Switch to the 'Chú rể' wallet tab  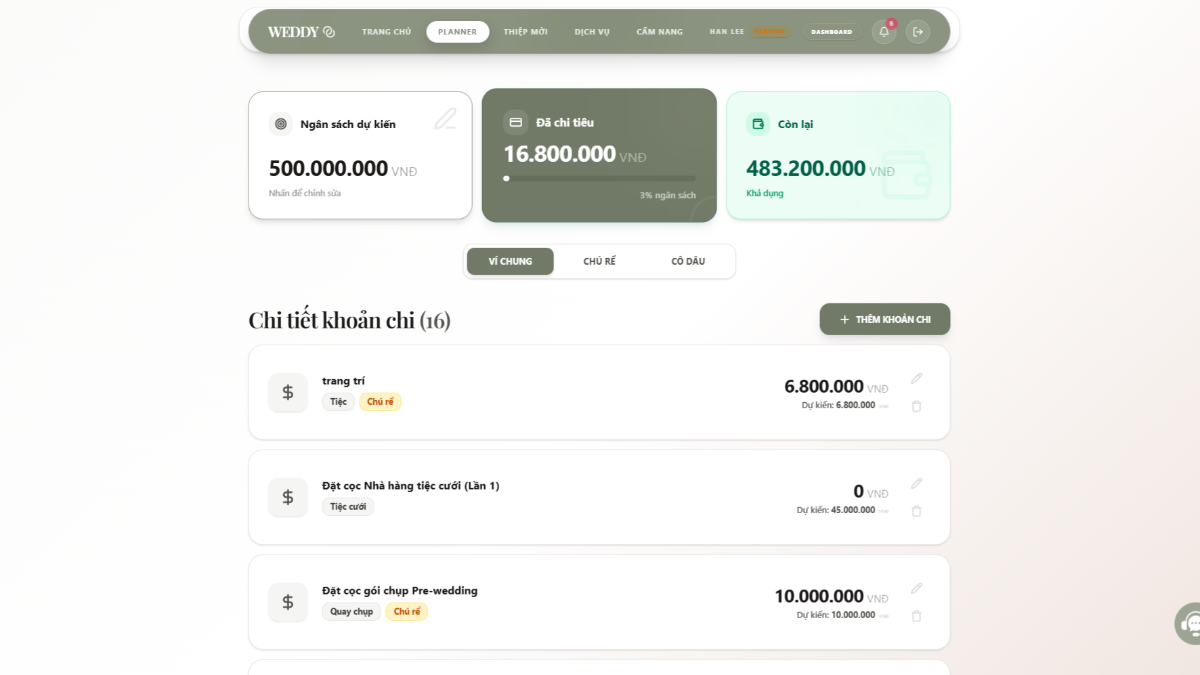coord(599,262)
